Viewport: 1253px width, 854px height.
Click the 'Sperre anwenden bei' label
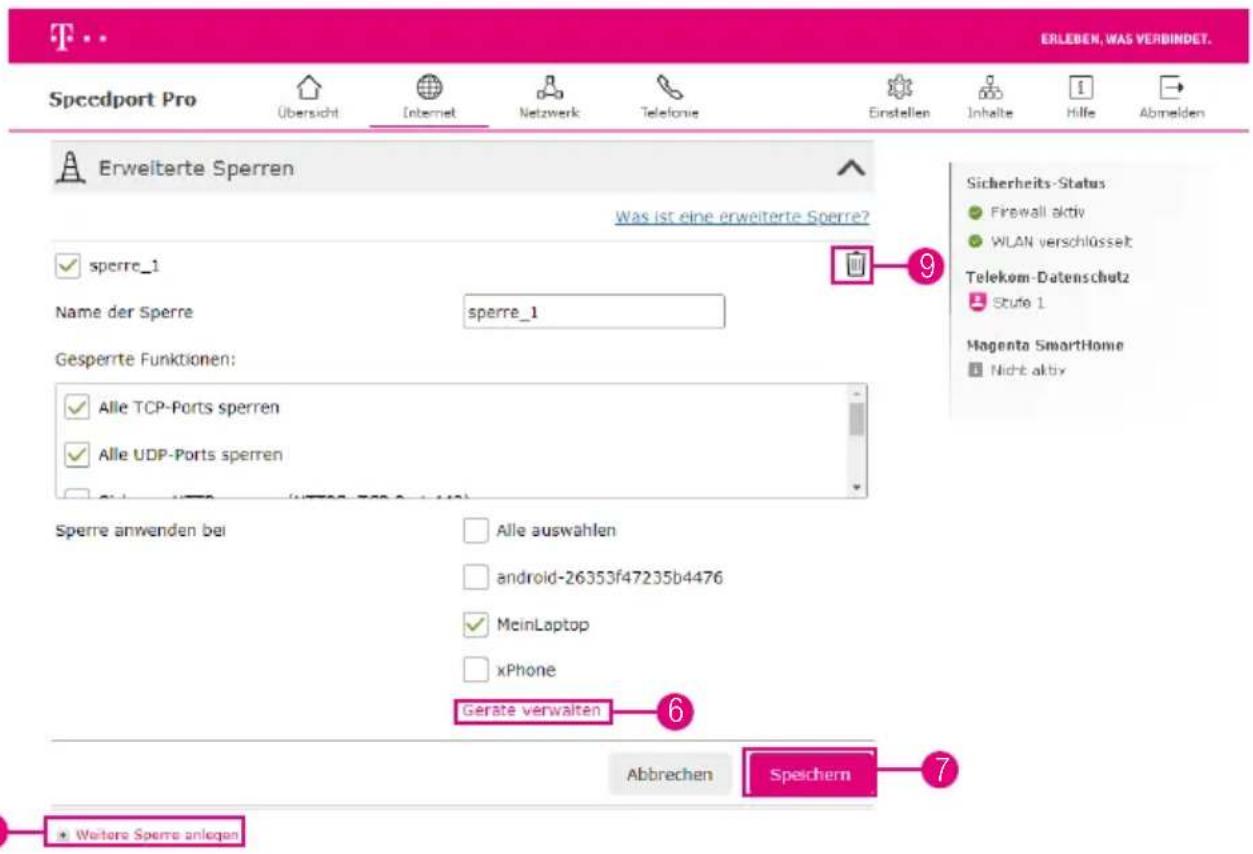pos(140,531)
